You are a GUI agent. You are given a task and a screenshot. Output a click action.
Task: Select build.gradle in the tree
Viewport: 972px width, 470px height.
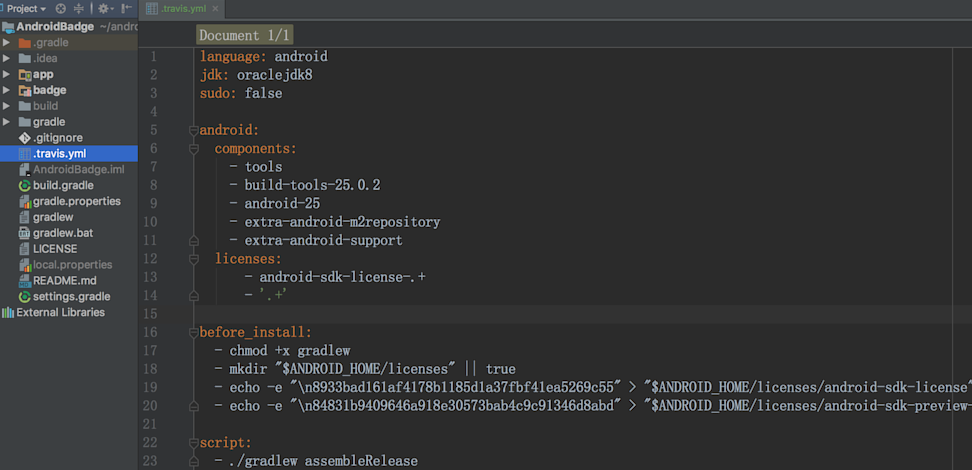[x=63, y=185]
